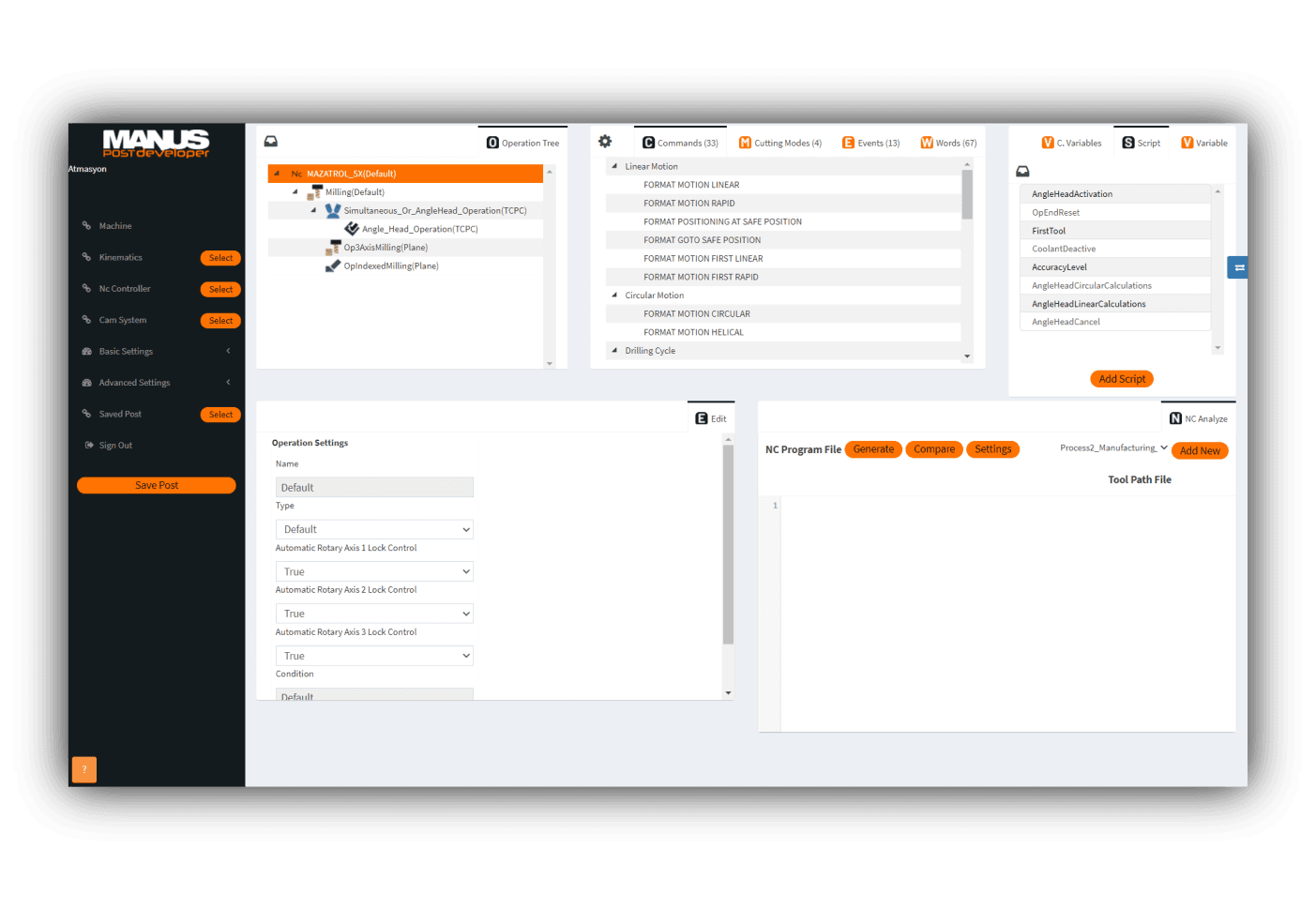Open the orange help question-mark icon
This screenshot has width=1316, height=910.
click(x=83, y=769)
